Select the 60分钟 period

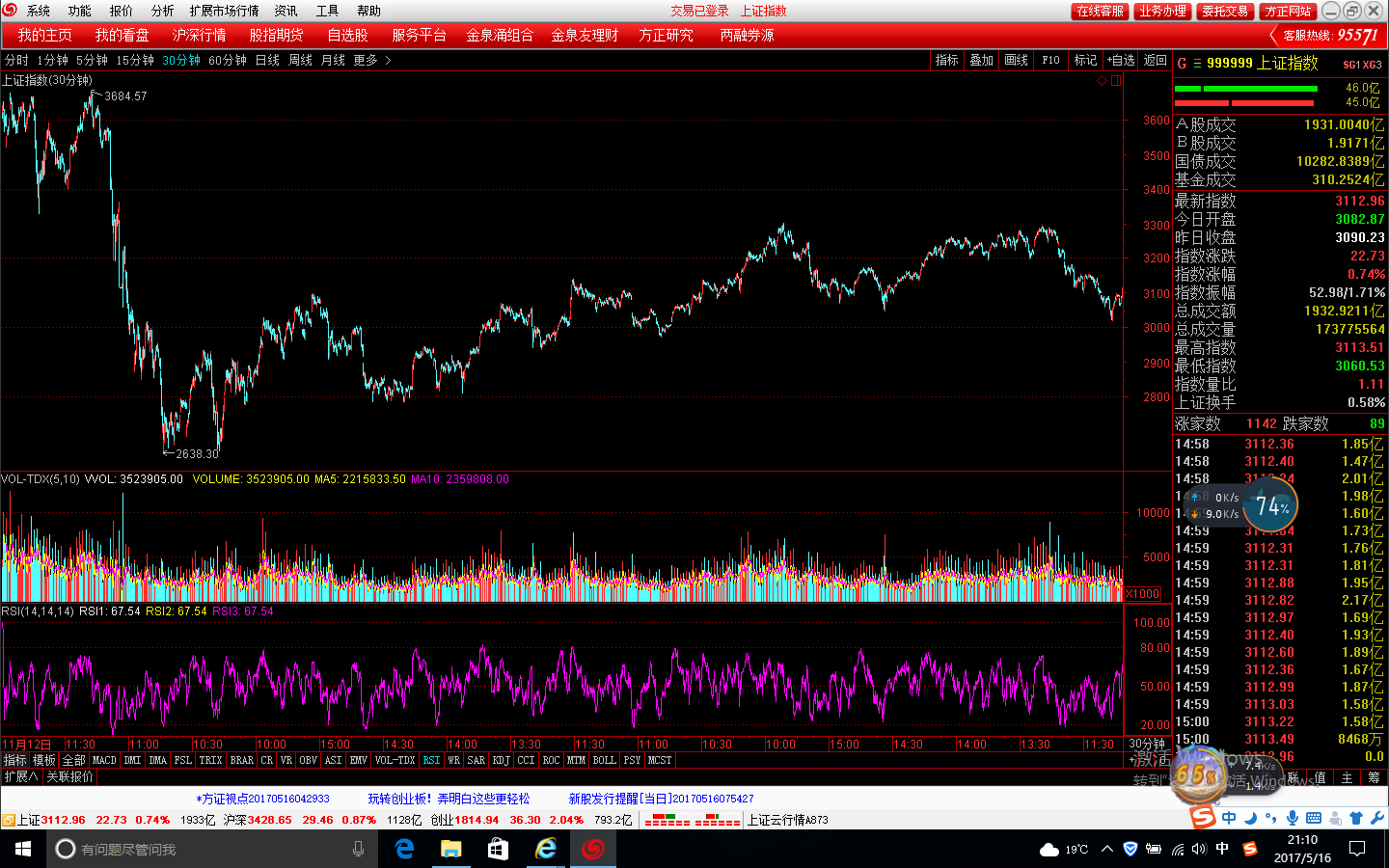coord(228,60)
